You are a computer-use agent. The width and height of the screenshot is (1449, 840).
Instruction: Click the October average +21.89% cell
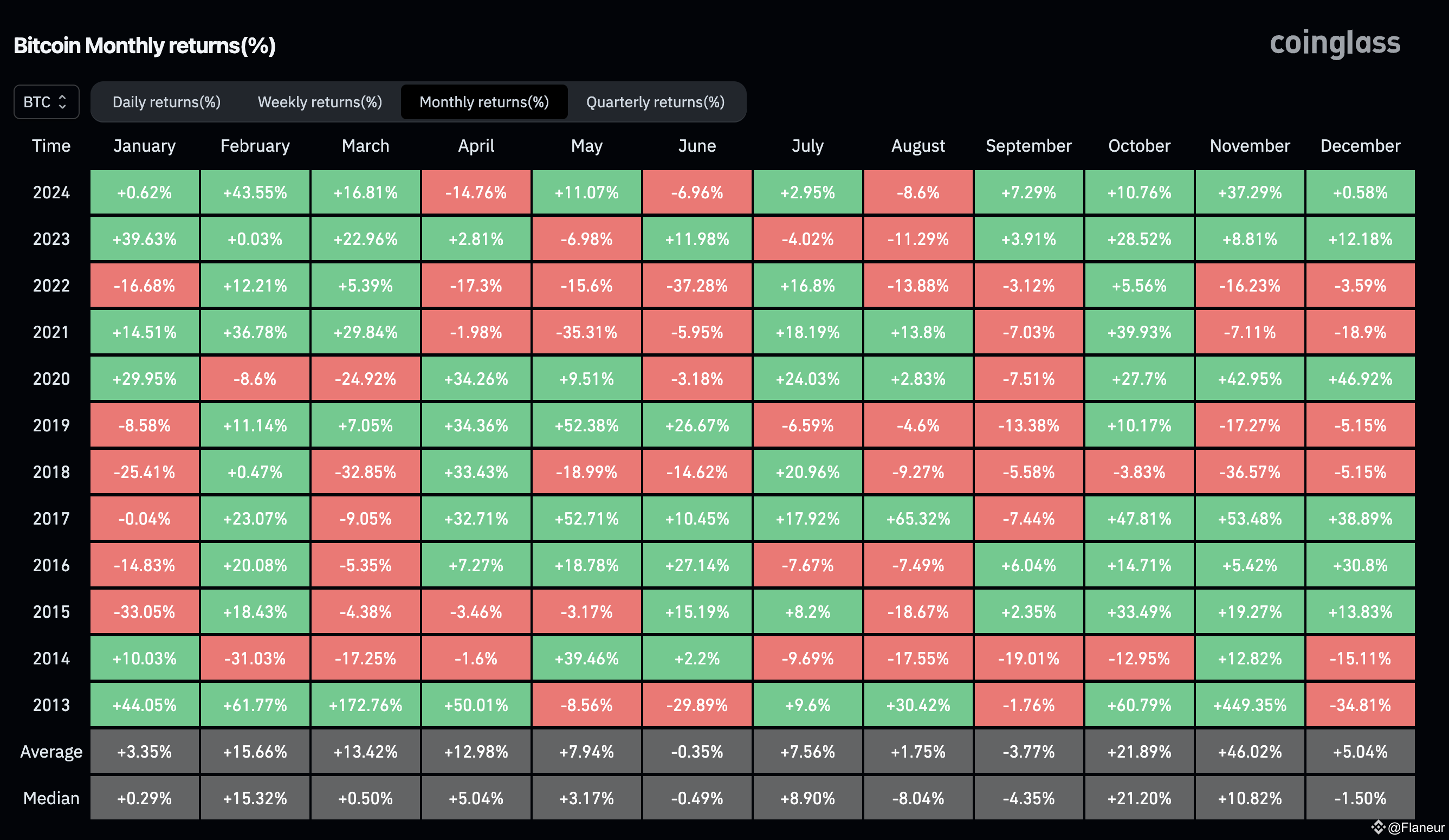point(1139,752)
